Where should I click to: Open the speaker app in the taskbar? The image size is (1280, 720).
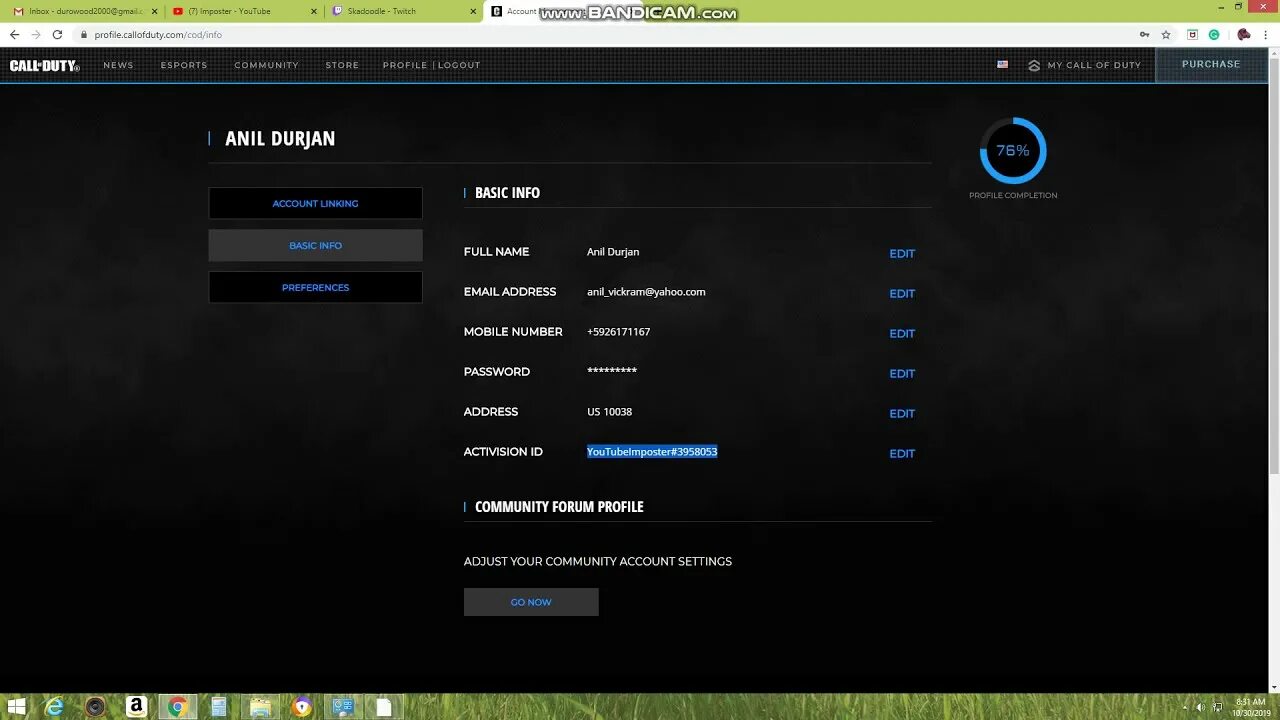(95, 707)
